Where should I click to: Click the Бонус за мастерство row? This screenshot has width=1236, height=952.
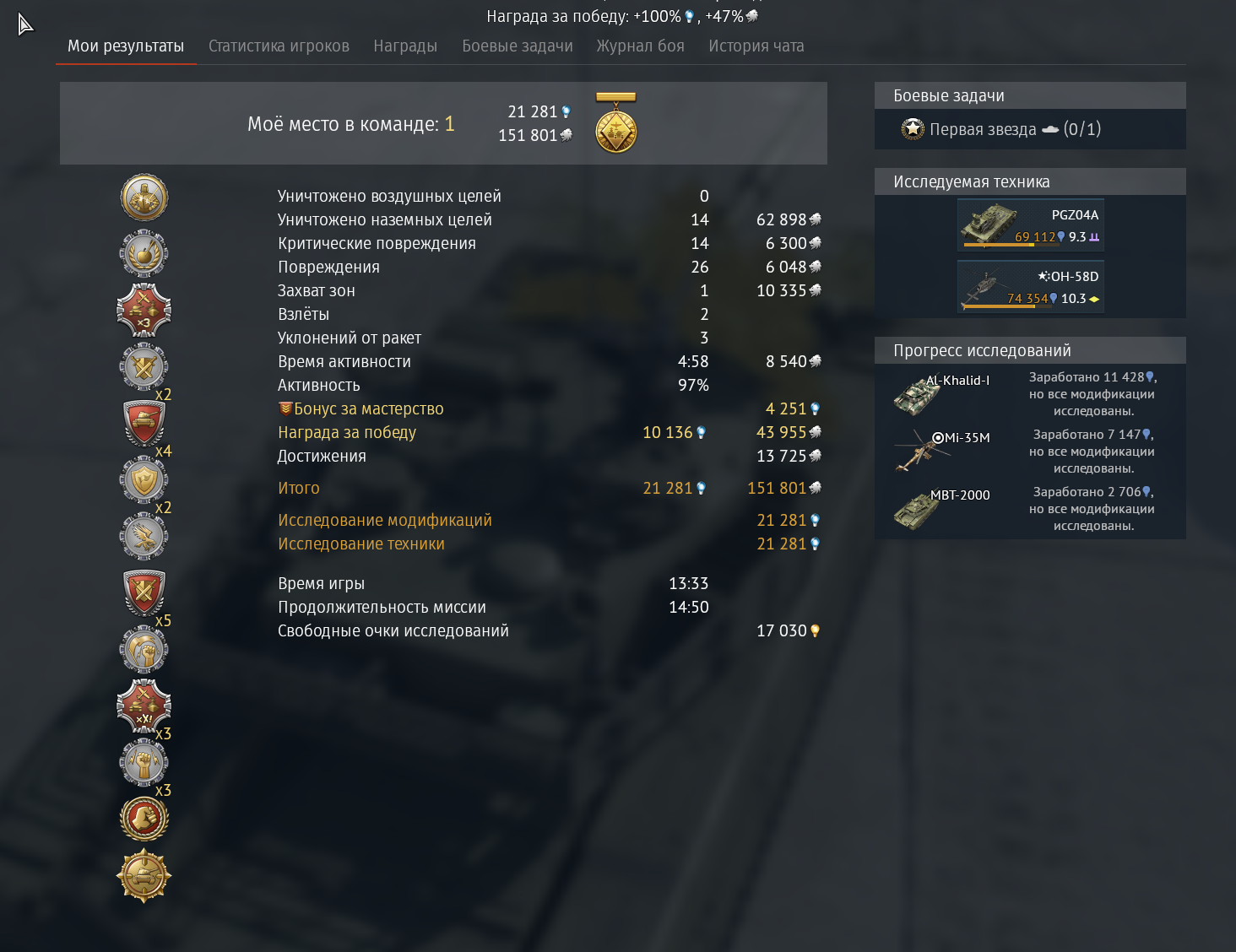(x=550, y=408)
